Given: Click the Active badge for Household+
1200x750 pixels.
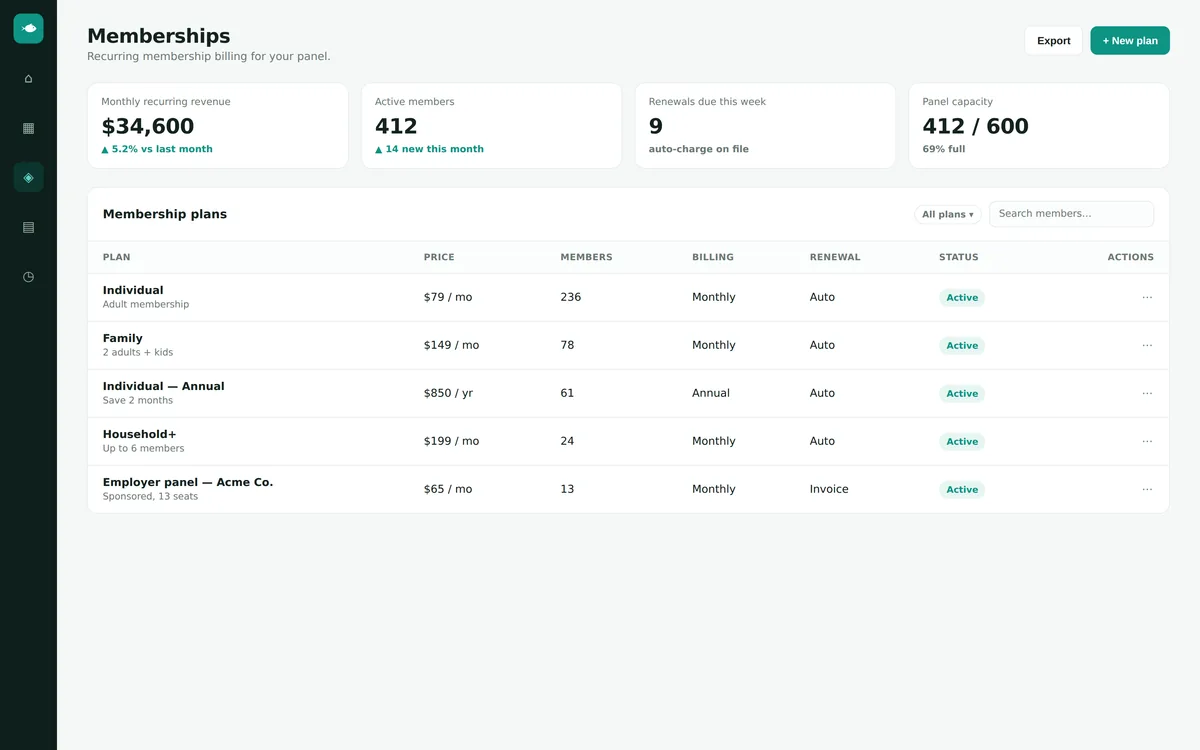Looking at the screenshot, I should pos(962,441).
